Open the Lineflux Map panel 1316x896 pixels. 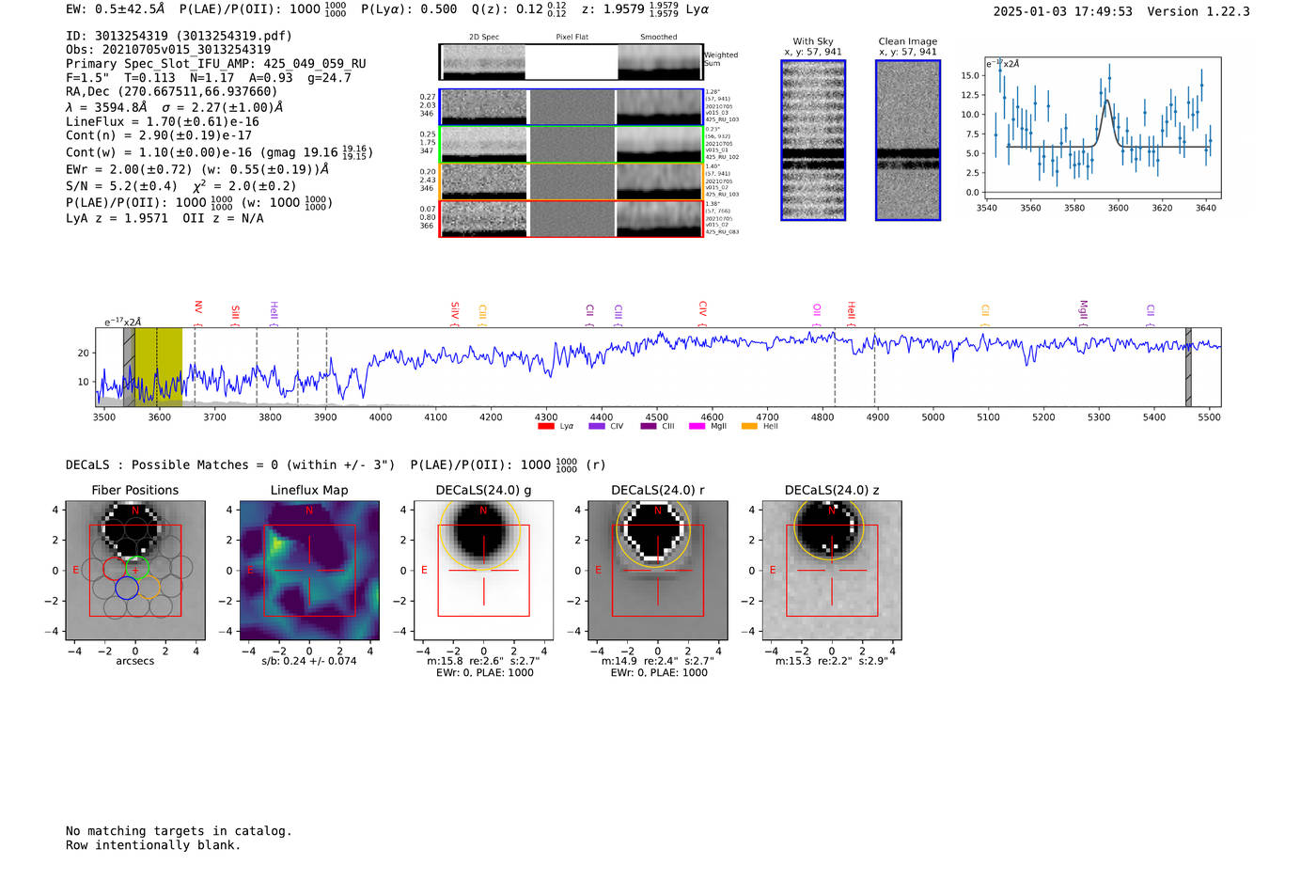[x=309, y=571]
